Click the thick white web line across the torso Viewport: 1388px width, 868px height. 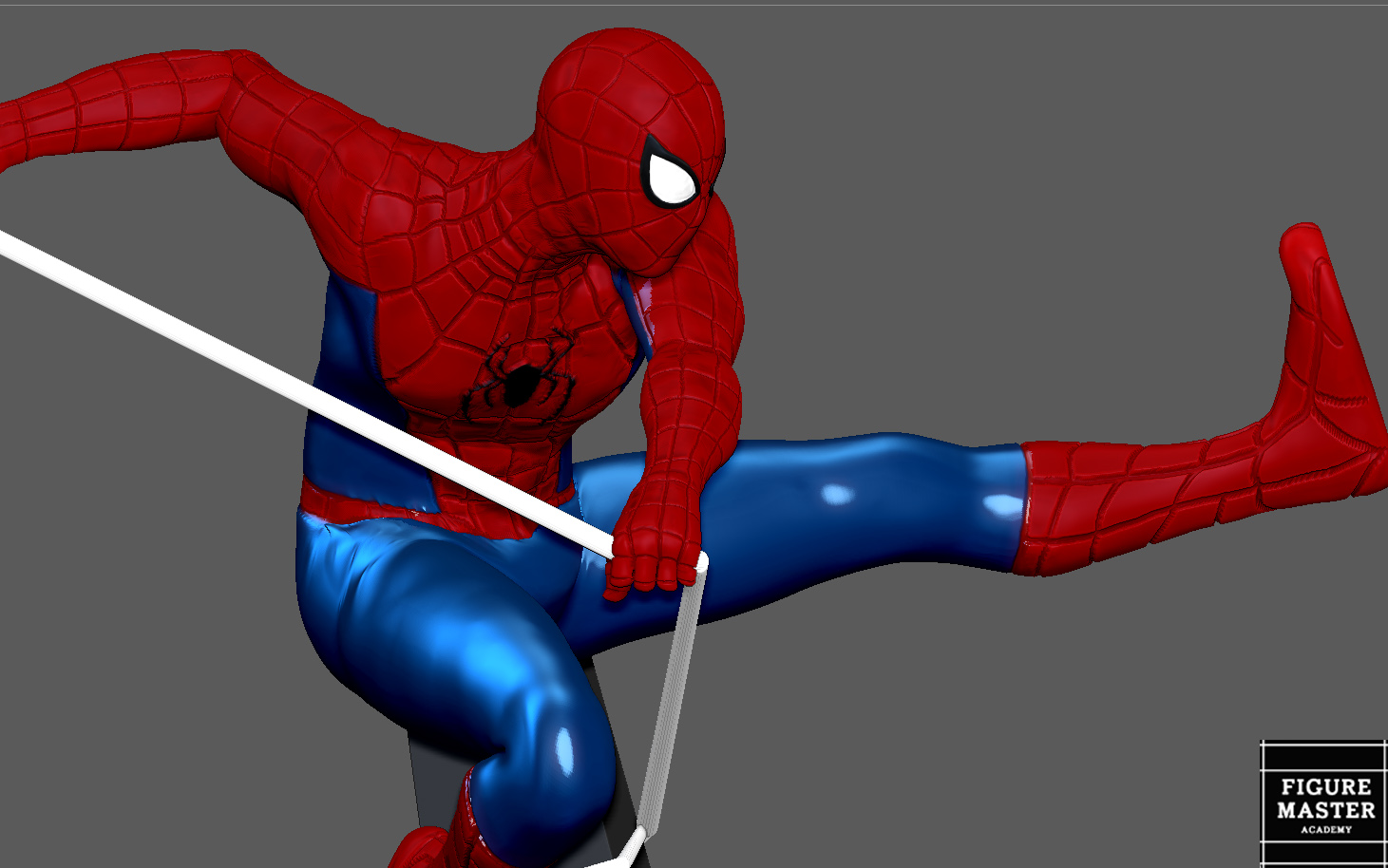(306, 393)
